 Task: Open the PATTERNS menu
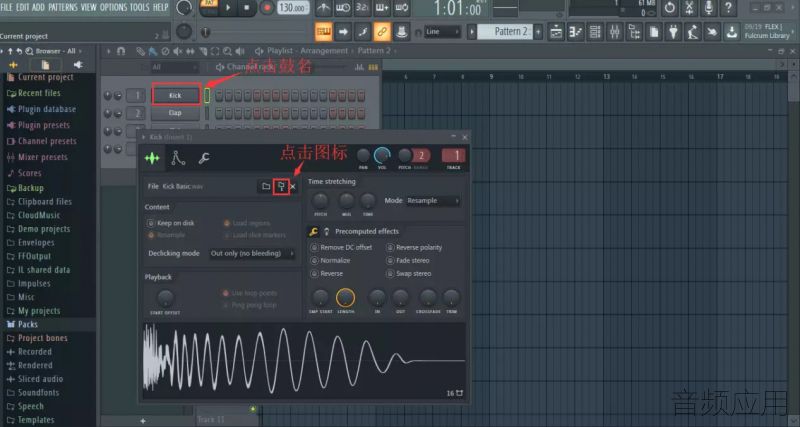coord(63,7)
